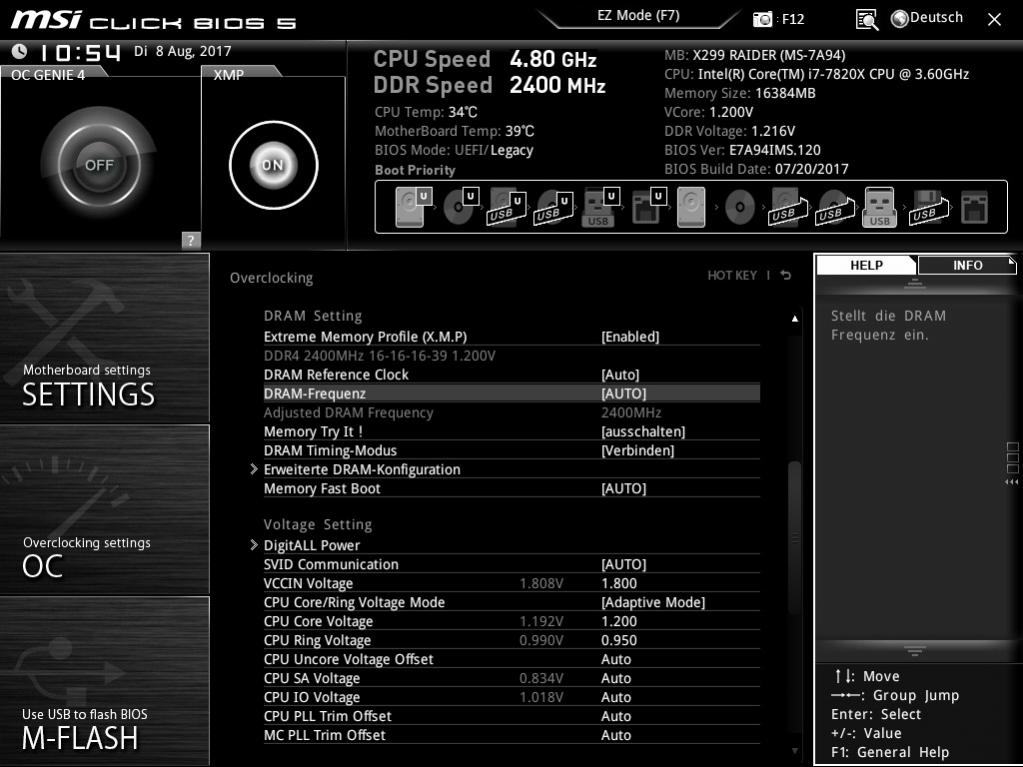
Task: Open the OC overclocking settings menu
Action: click(x=105, y=509)
